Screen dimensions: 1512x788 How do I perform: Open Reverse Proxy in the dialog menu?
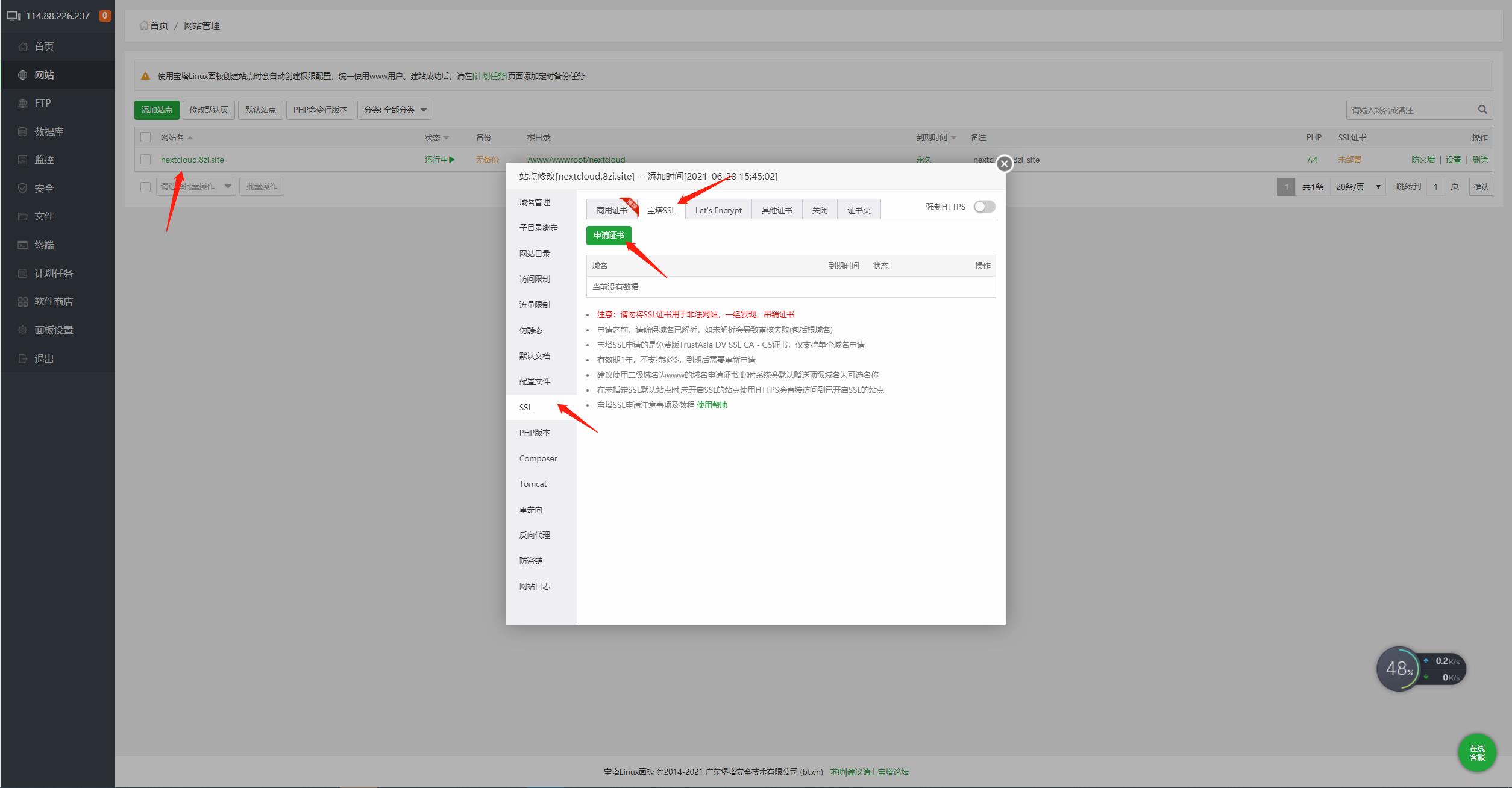pos(541,535)
